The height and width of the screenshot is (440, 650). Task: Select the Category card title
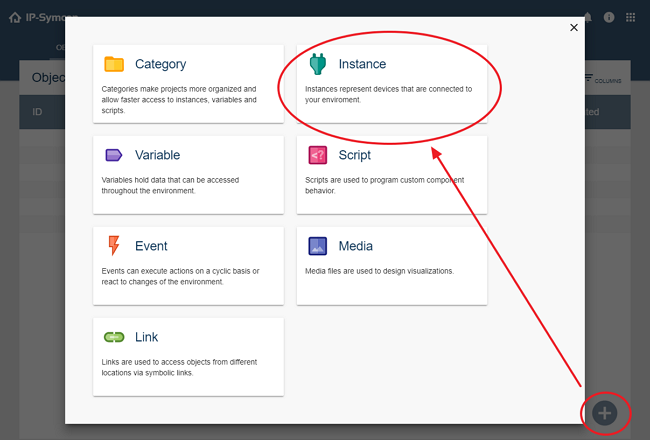point(160,64)
